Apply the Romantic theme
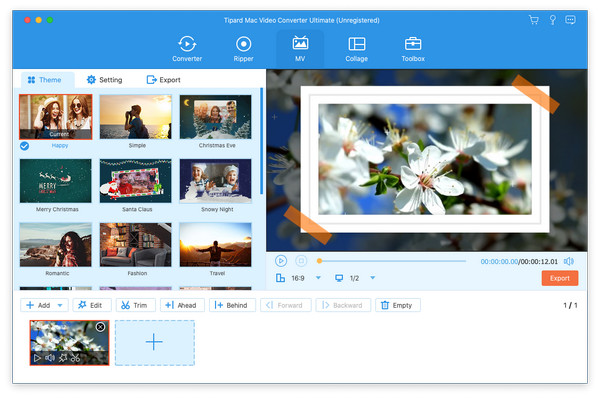The image size is (600, 398). click(x=56, y=245)
